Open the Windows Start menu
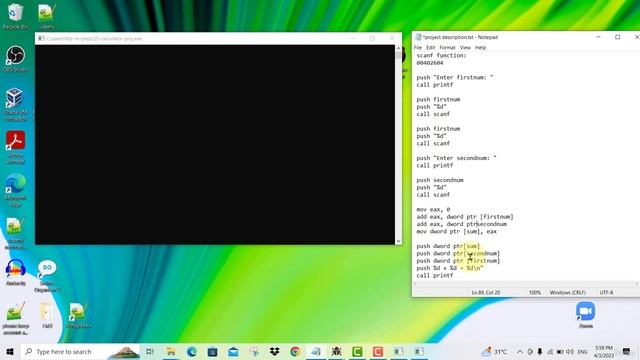The image size is (640, 360). 10,351
